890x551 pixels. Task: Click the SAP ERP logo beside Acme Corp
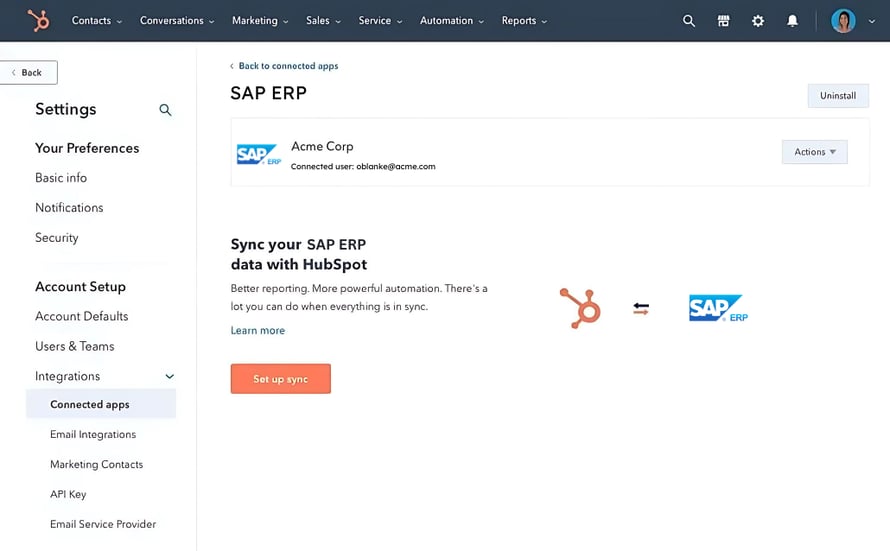(x=259, y=154)
